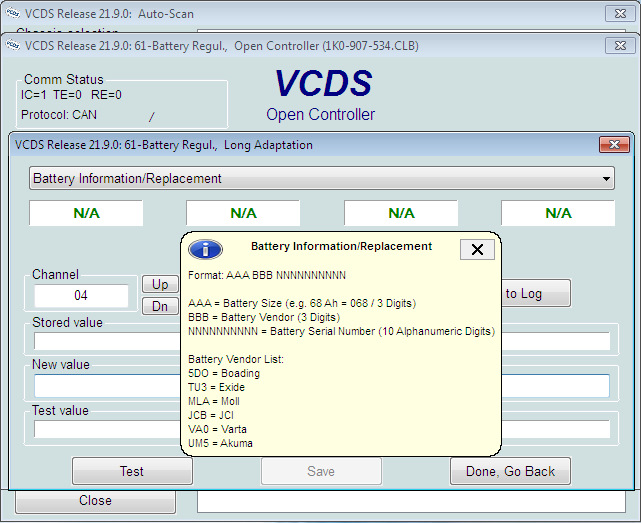641x523 pixels.
Task: Click the 'Battery Vendor List:' heading
Action: [236, 359]
